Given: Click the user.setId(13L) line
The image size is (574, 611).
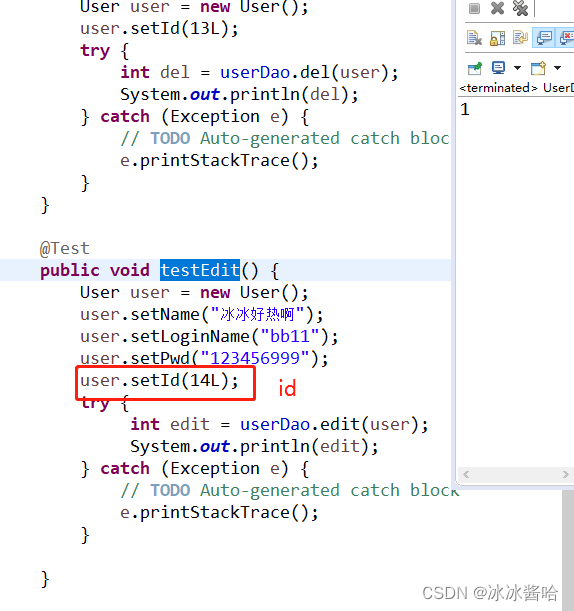Looking at the screenshot, I should click(159, 29).
